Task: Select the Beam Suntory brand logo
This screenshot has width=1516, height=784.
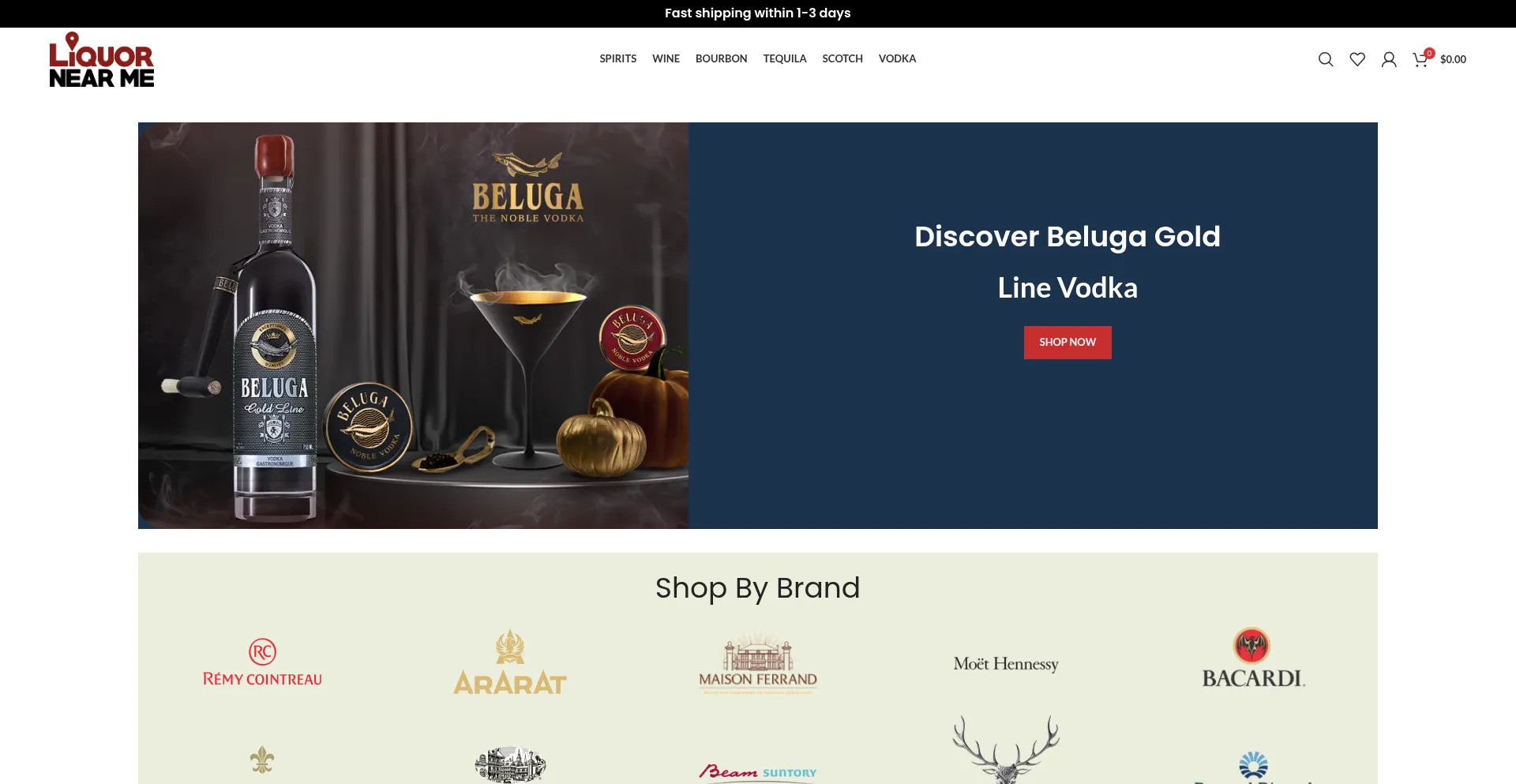Action: [x=758, y=771]
